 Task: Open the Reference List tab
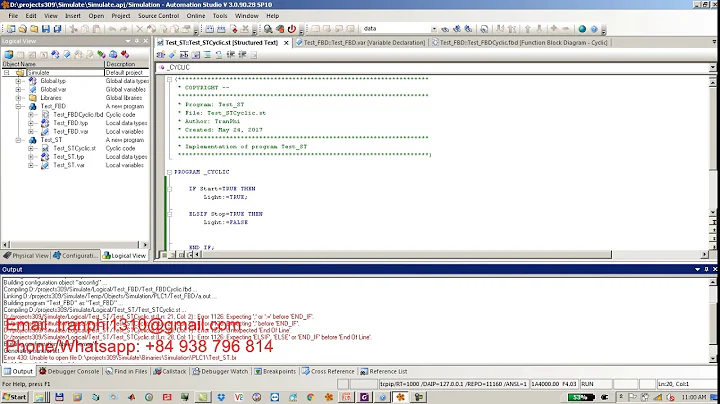[x=384, y=371]
